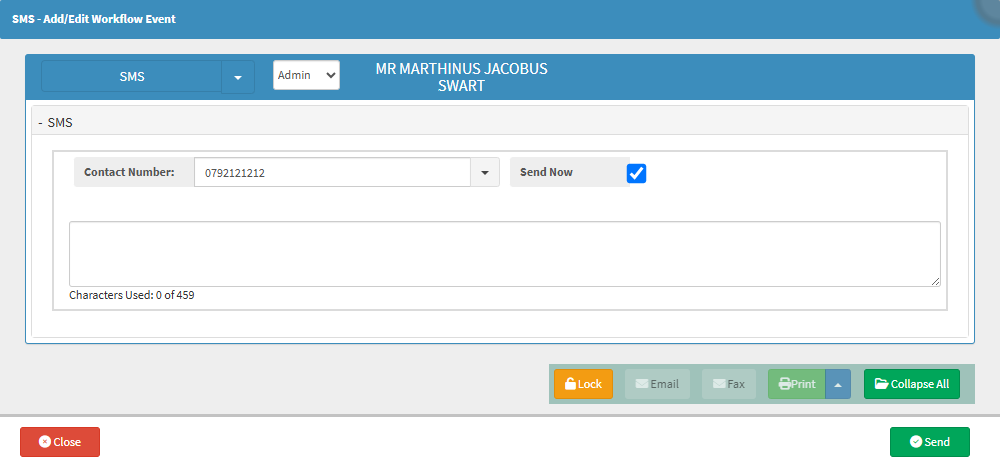Click the 'Send Now' label

(546, 172)
